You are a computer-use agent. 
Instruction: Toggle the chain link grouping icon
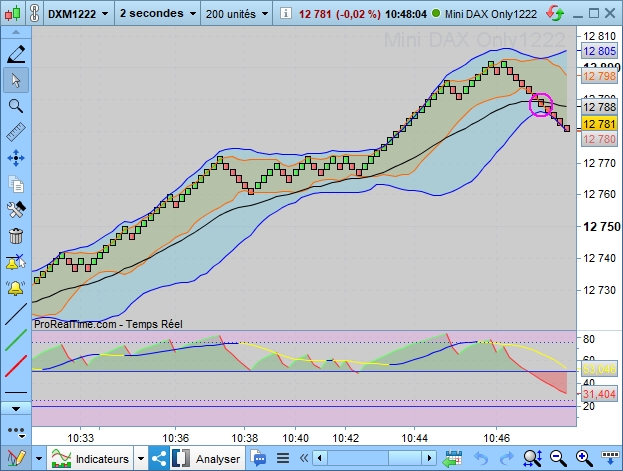pyautogui.click(x=35, y=14)
